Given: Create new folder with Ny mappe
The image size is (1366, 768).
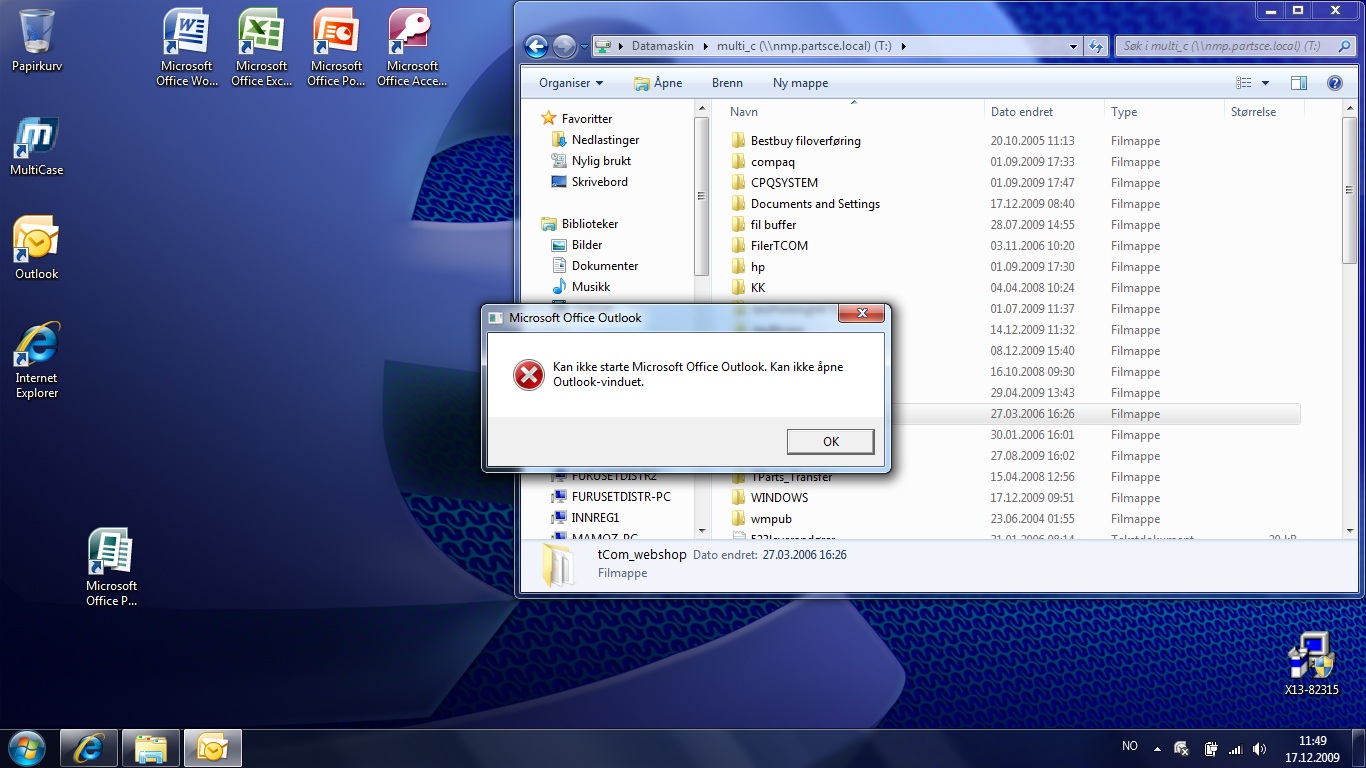Looking at the screenshot, I should point(800,83).
